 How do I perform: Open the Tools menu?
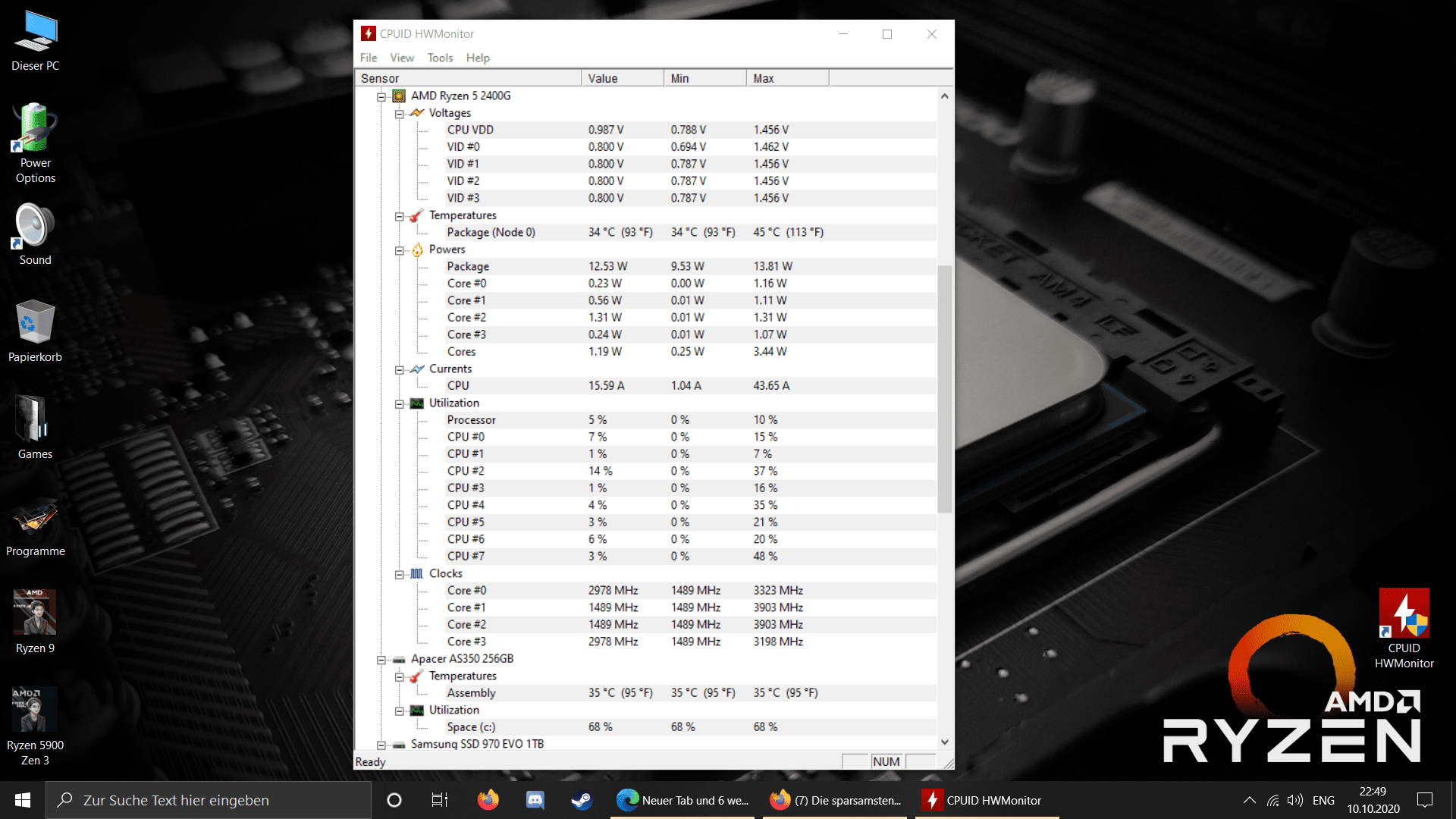(x=440, y=58)
